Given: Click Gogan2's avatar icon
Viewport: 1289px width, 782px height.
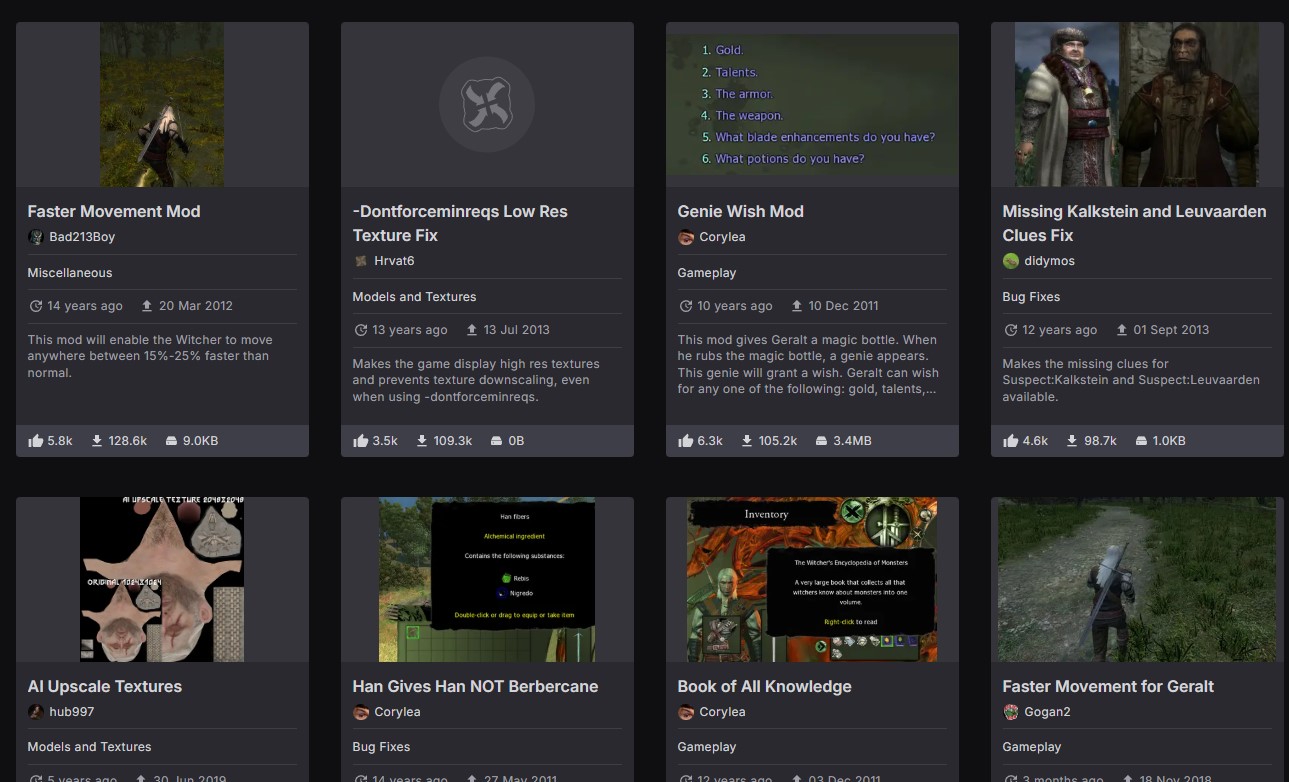Looking at the screenshot, I should [1011, 712].
